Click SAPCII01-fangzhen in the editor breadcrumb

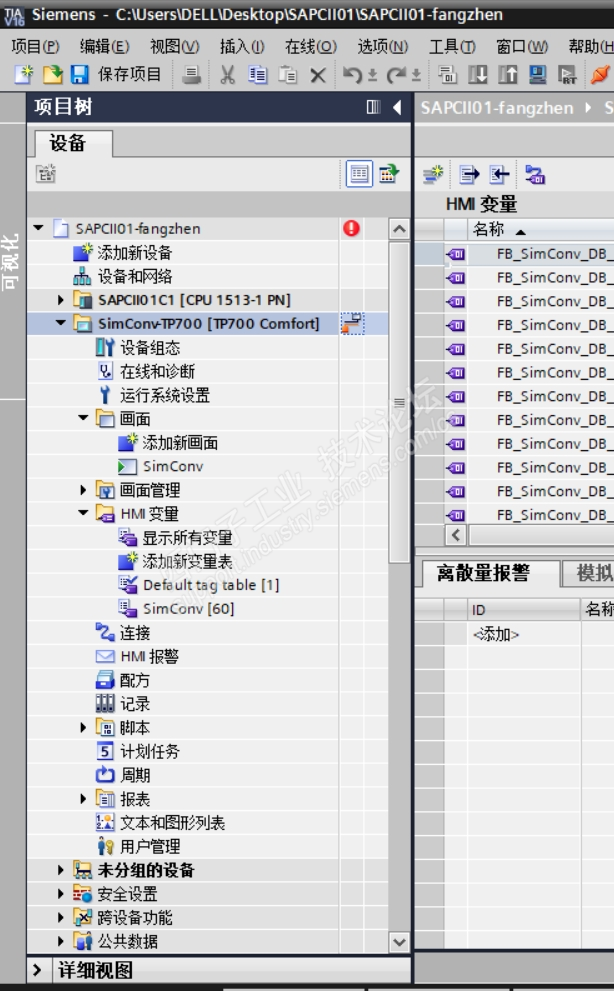(x=497, y=108)
